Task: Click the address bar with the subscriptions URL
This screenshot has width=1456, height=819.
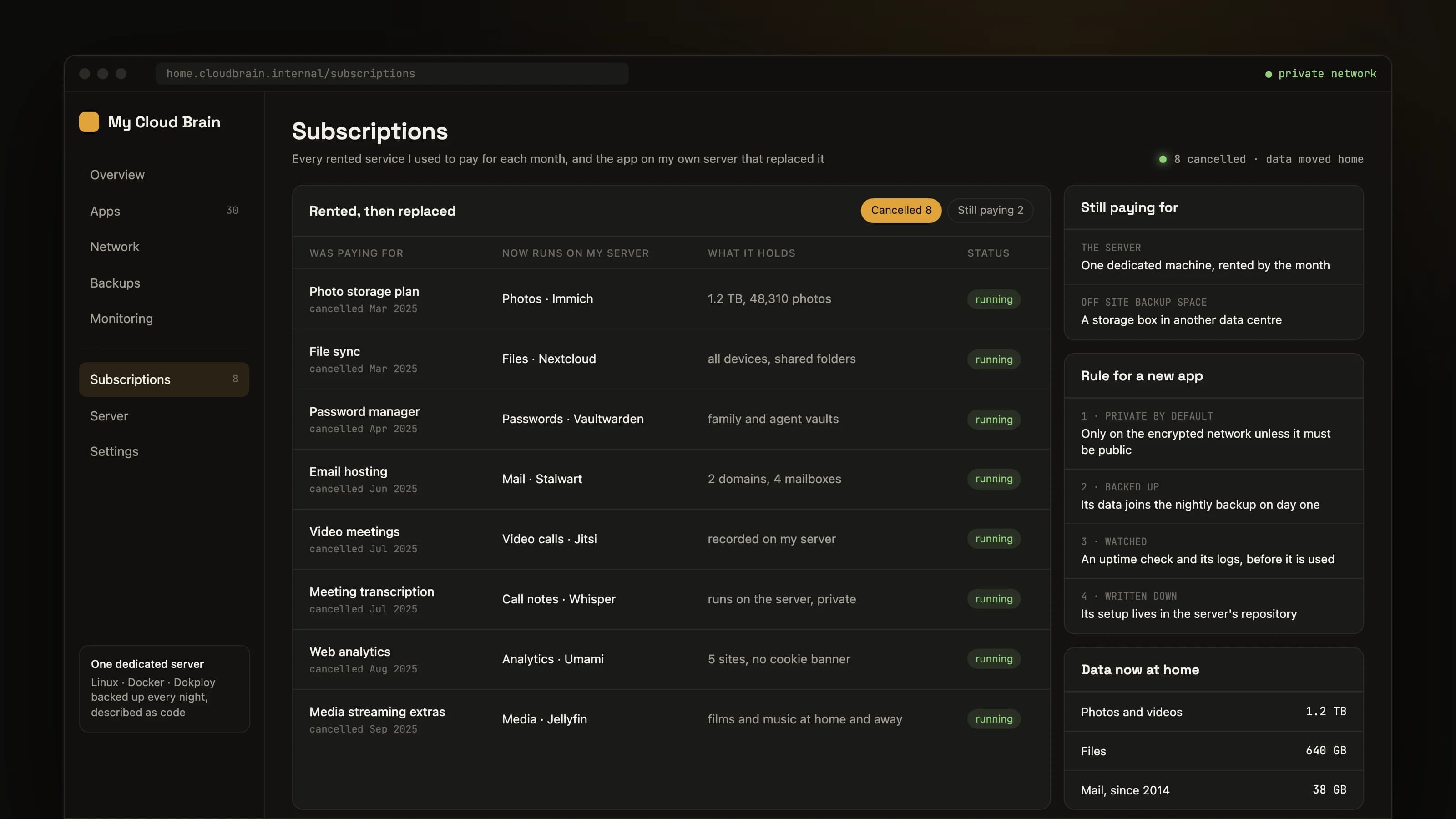Action: point(392,73)
